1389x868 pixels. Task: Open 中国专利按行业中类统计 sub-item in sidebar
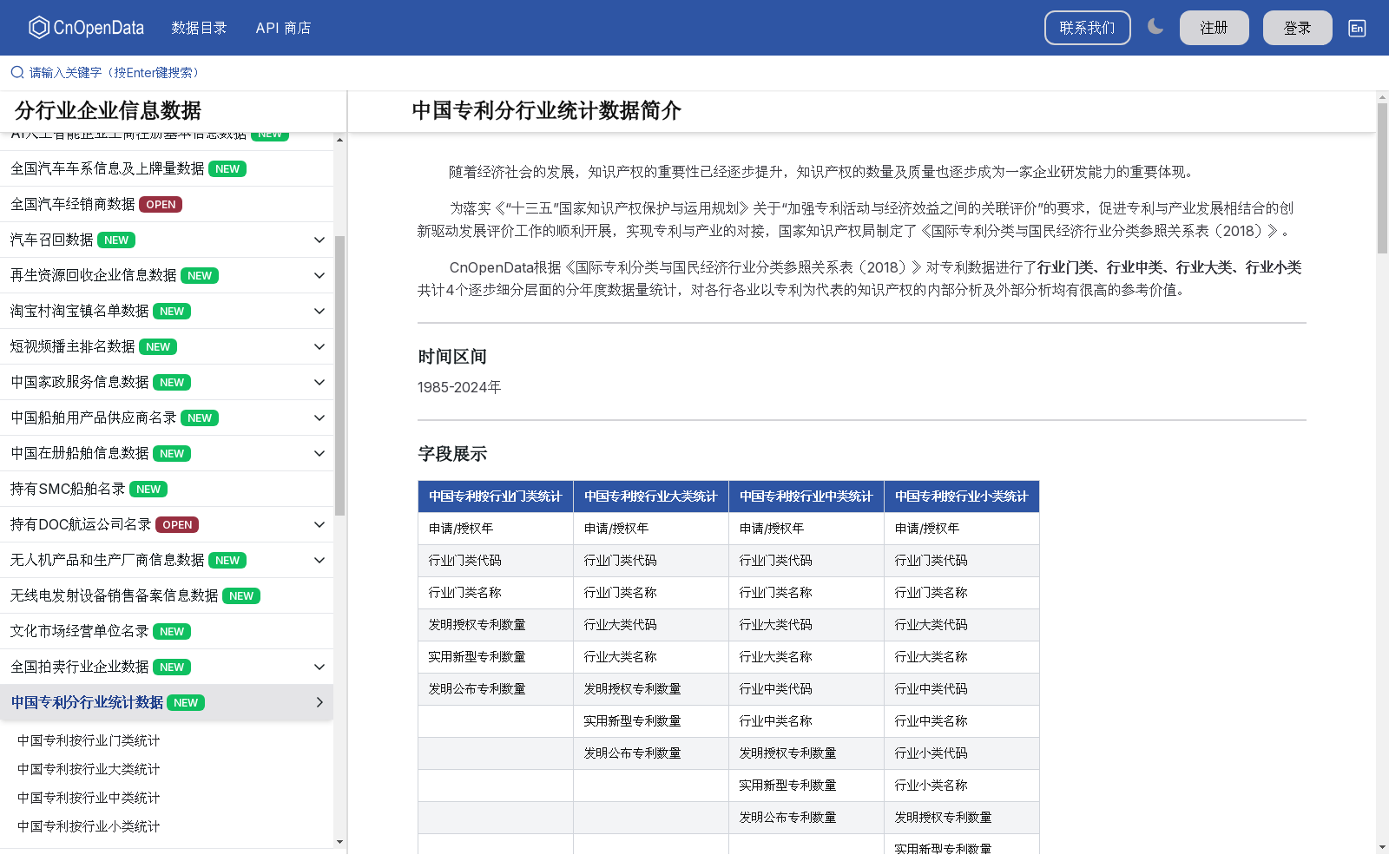[89, 798]
